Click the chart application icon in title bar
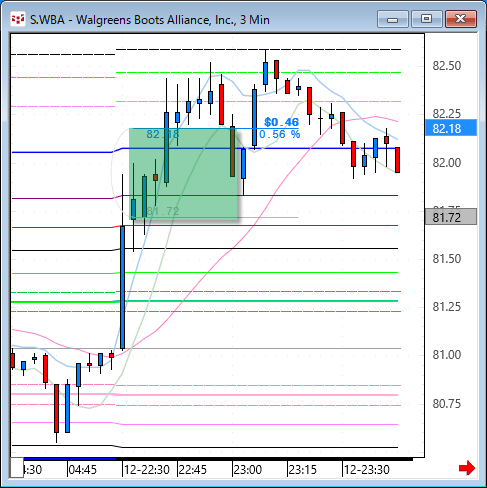 point(18,19)
